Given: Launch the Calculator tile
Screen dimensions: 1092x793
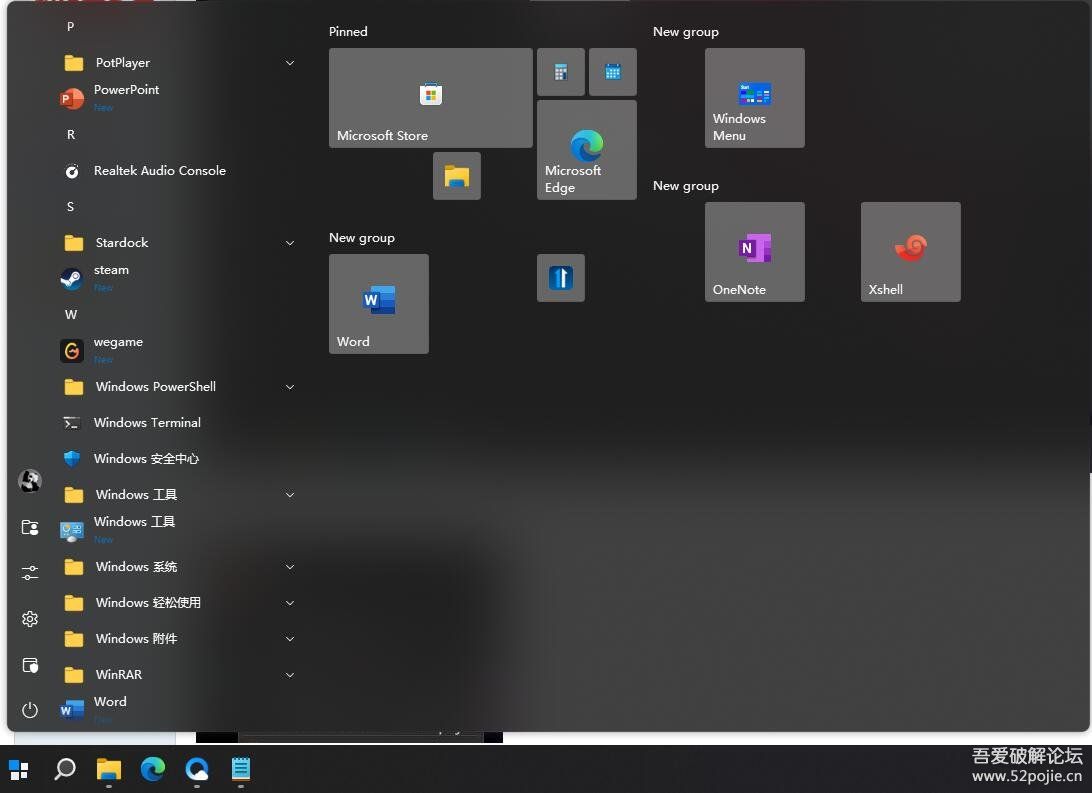Looking at the screenshot, I should 561,72.
